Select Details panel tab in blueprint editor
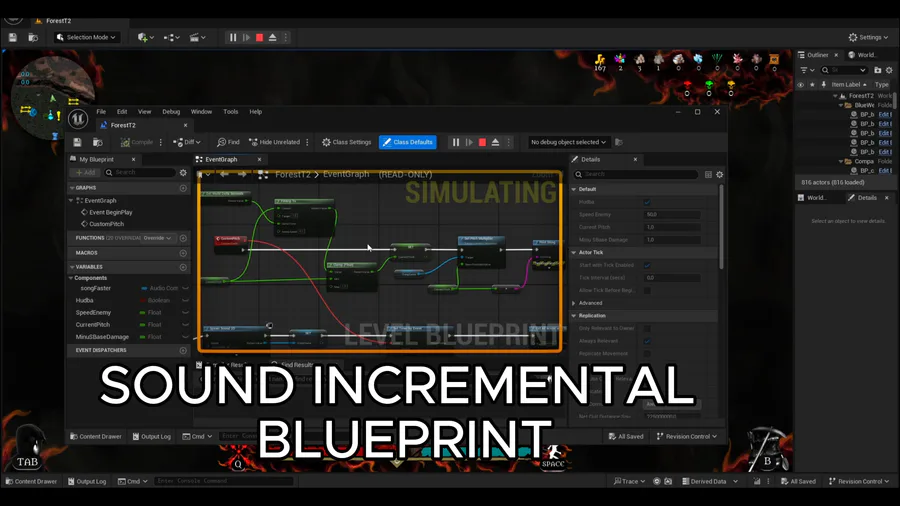This screenshot has height=506, width=900. pyautogui.click(x=591, y=159)
